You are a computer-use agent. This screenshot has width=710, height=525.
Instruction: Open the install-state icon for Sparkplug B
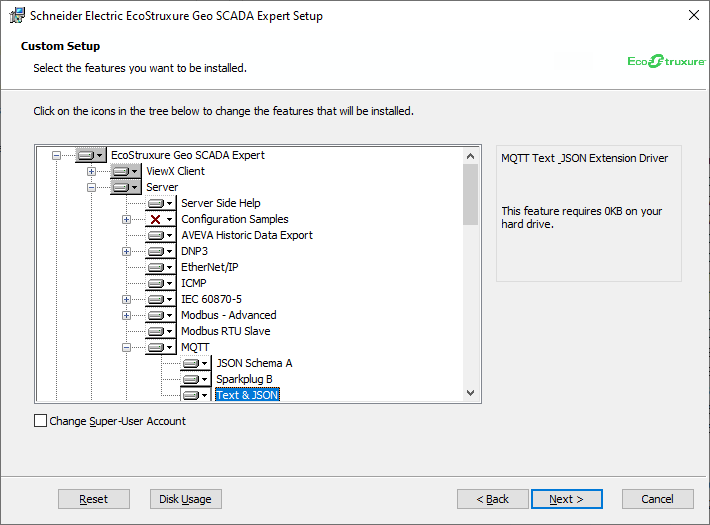(x=195, y=379)
